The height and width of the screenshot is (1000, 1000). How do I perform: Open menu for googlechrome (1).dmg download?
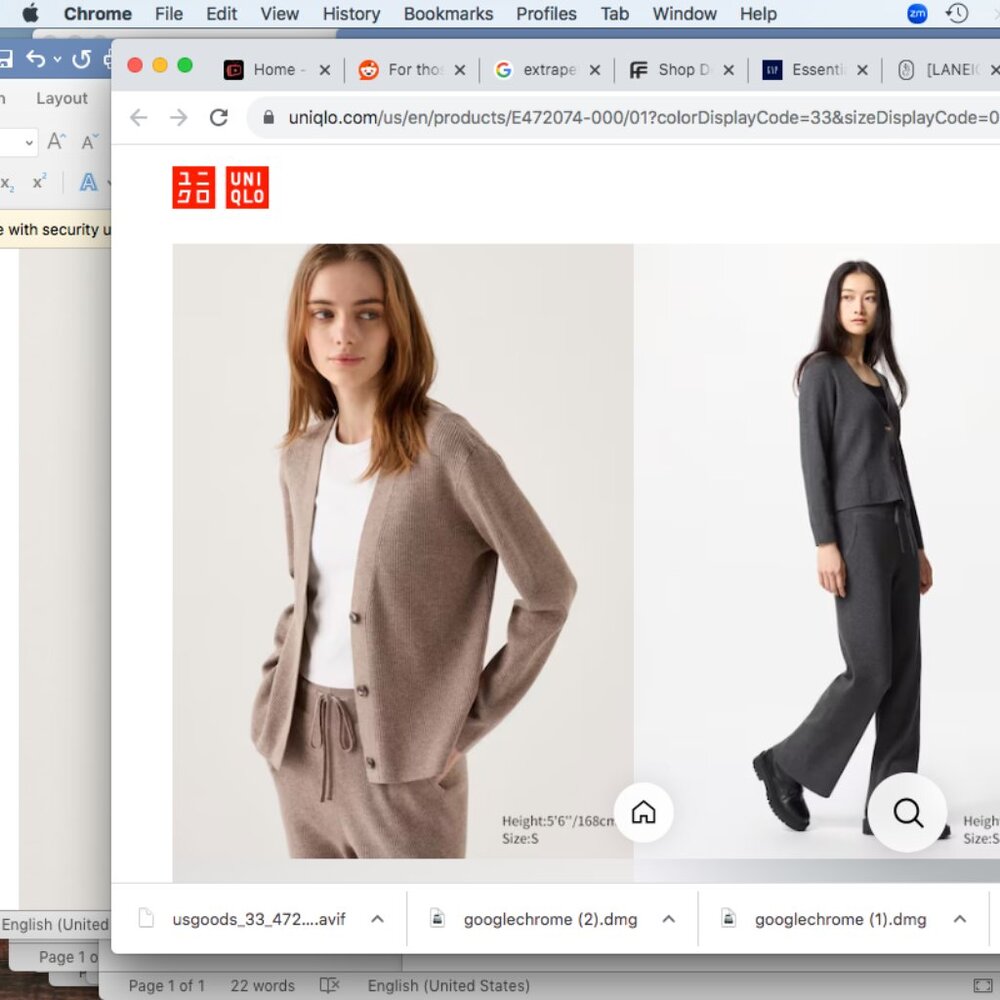pyautogui.click(x=960, y=919)
